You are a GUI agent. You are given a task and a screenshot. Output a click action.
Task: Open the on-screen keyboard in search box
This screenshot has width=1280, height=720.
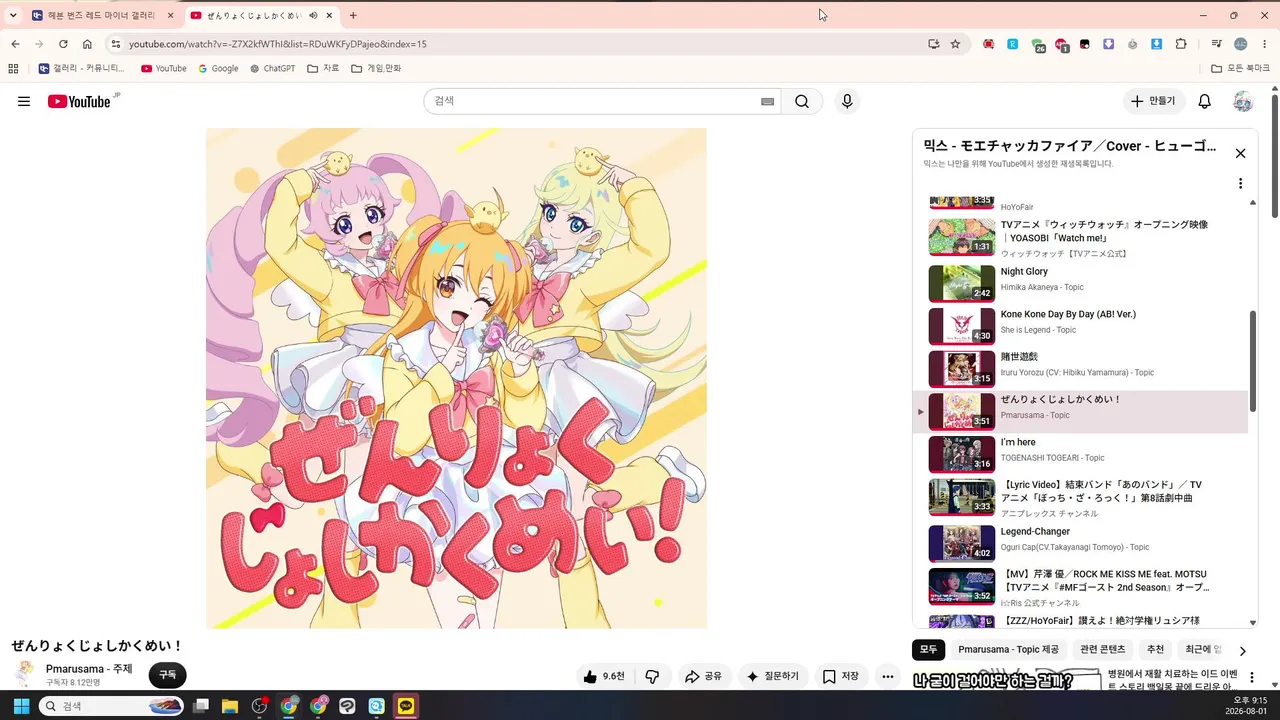click(x=767, y=101)
